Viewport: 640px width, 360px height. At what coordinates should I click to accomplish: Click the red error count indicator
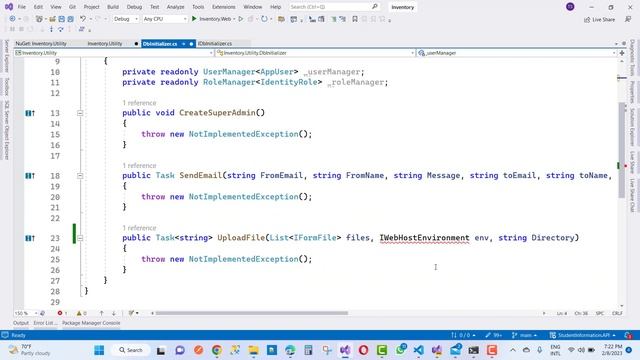(62, 313)
